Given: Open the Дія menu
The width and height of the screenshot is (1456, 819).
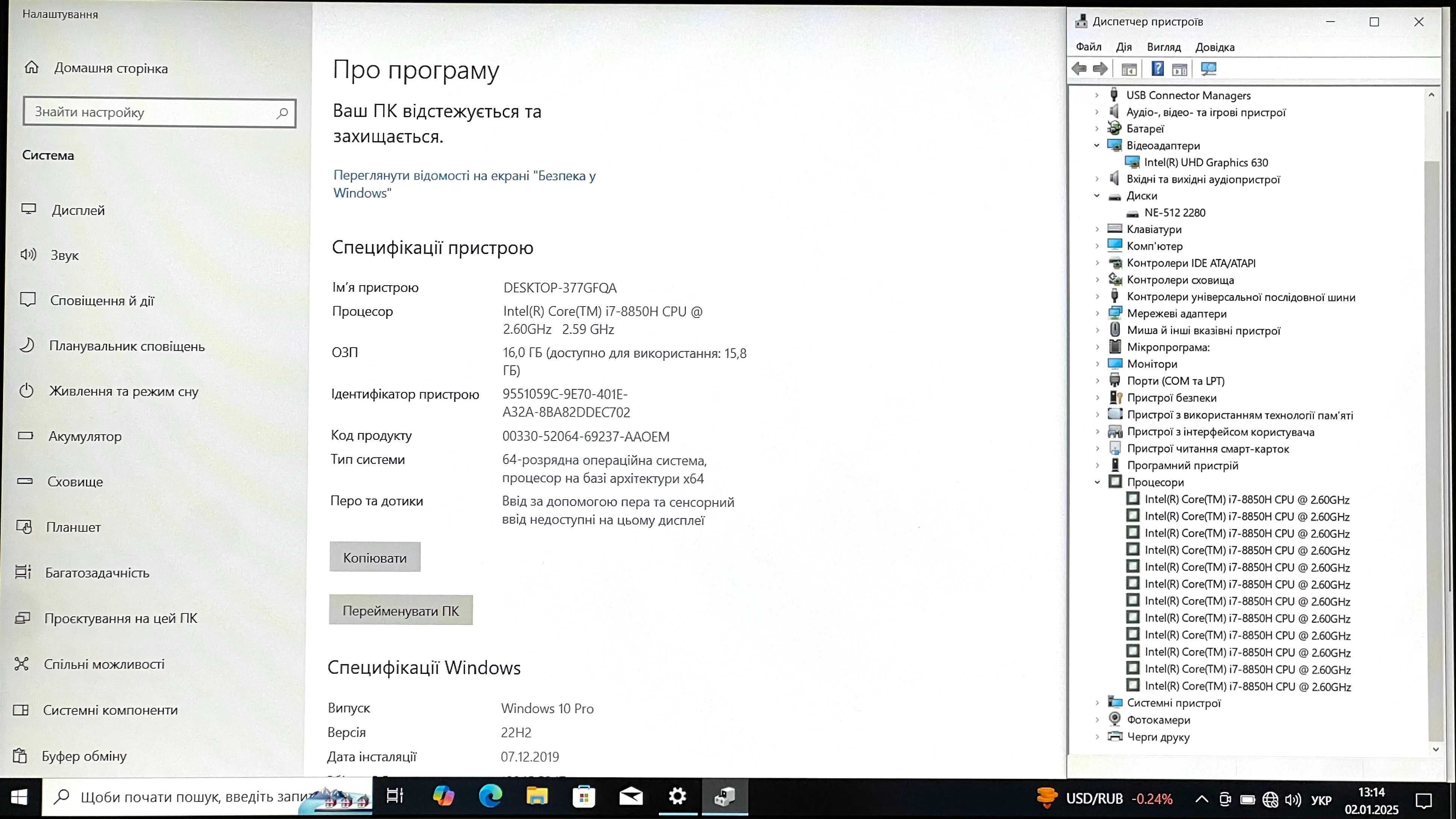Looking at the screenshot, I should click(1124, 47).
